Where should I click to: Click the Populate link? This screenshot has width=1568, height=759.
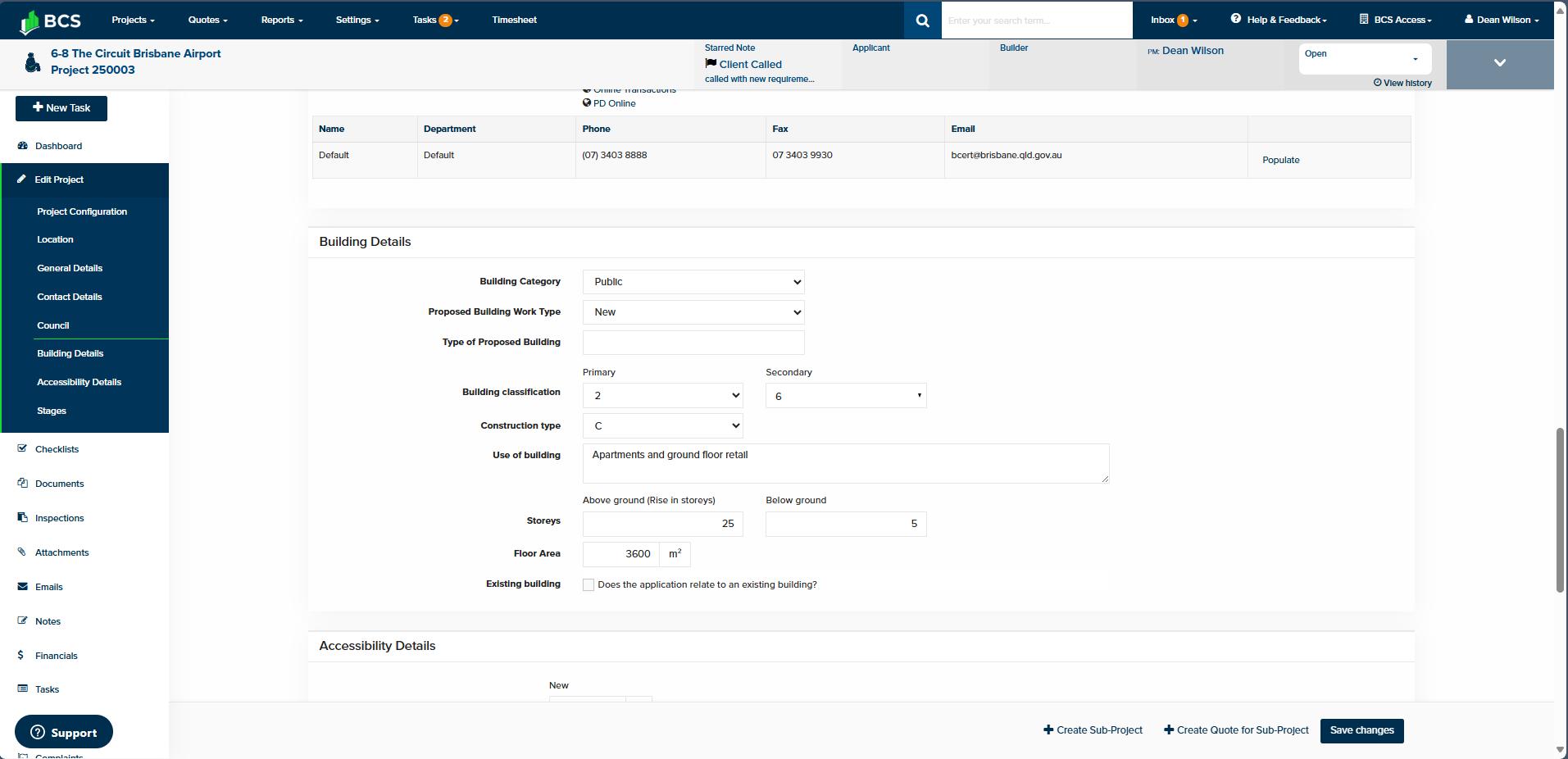point(1280,161)
